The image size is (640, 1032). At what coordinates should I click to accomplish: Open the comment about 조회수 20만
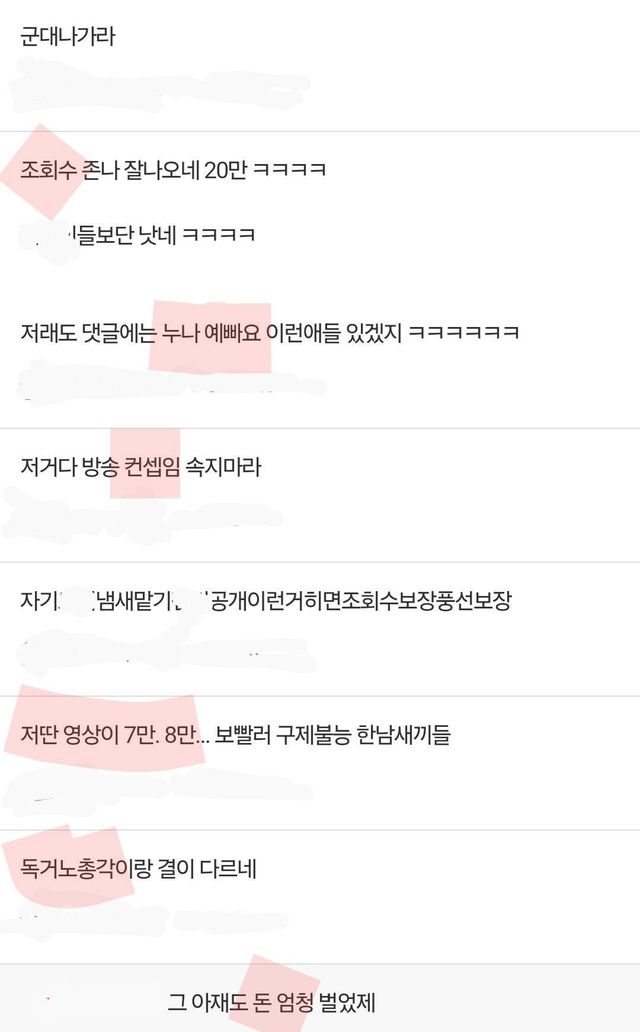click(x=173, y=170)
